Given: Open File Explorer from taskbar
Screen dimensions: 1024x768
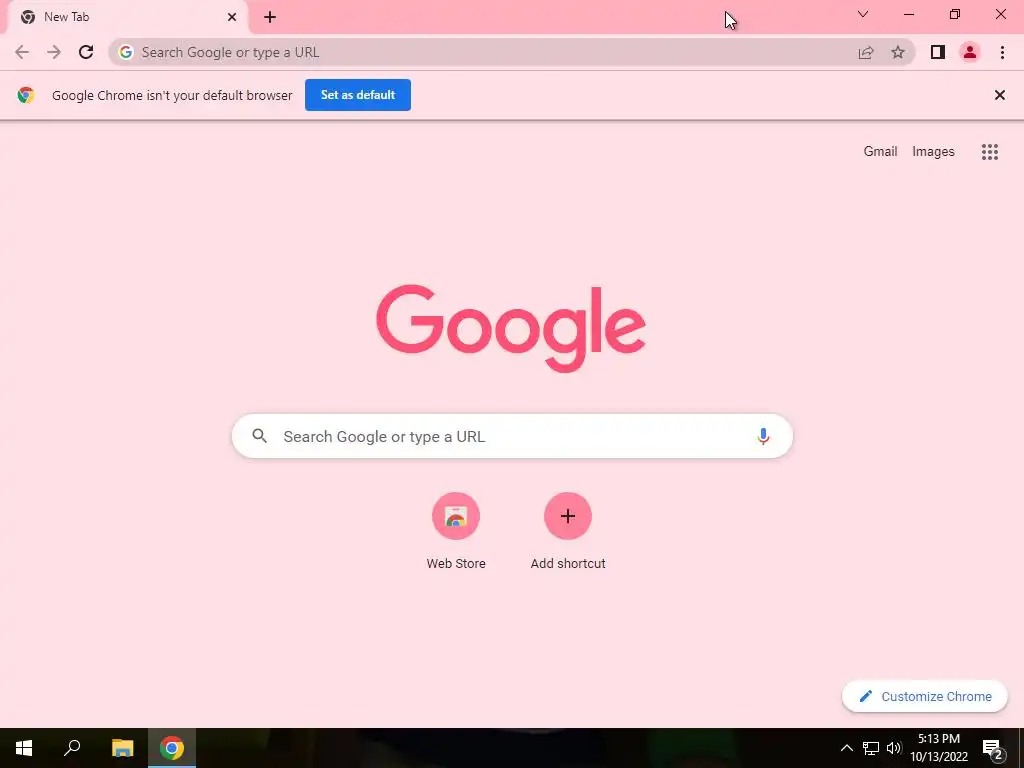Looking at the screenshot, I should pos(122,748).
